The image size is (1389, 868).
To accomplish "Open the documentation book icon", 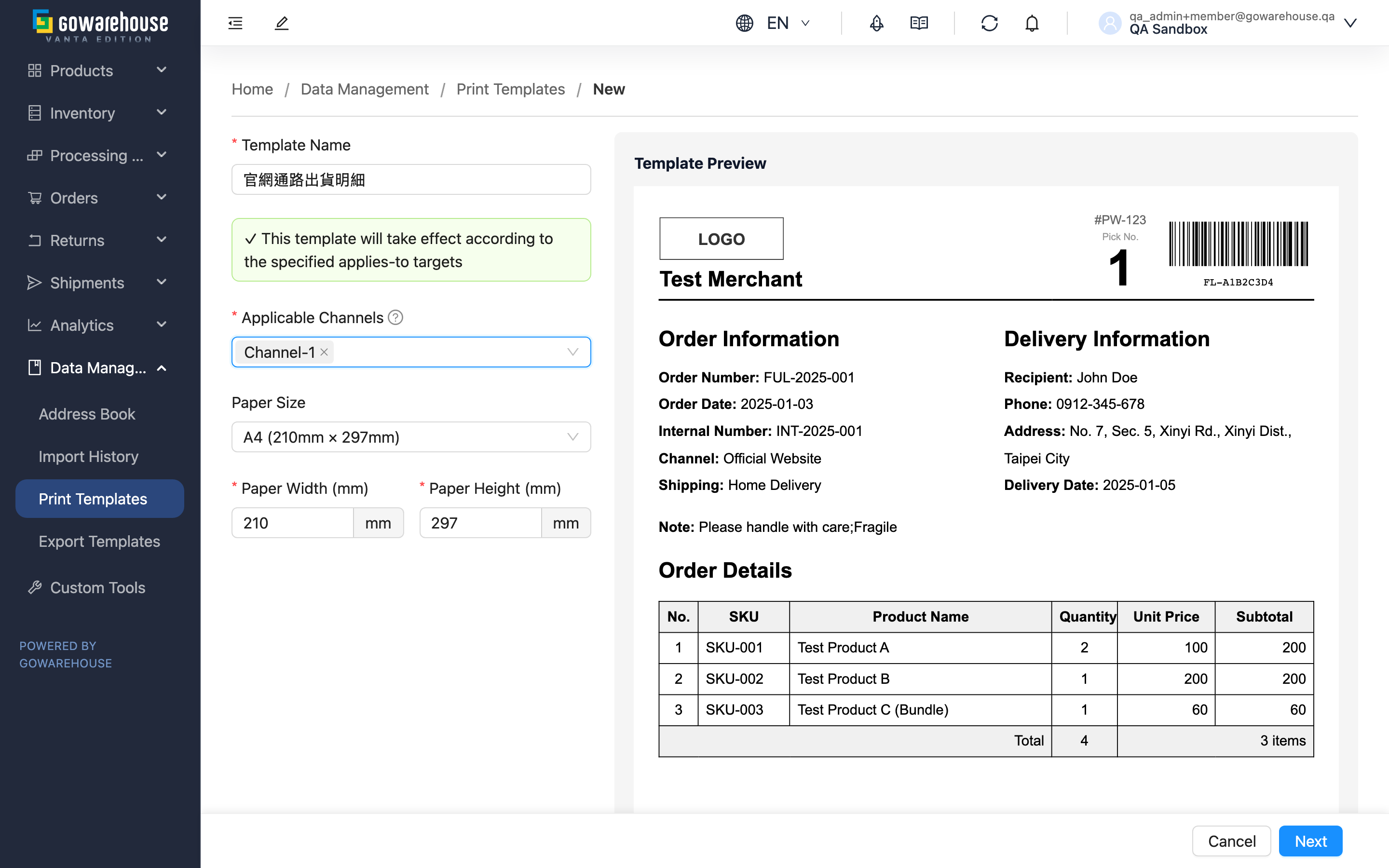I will pos(919,23).
